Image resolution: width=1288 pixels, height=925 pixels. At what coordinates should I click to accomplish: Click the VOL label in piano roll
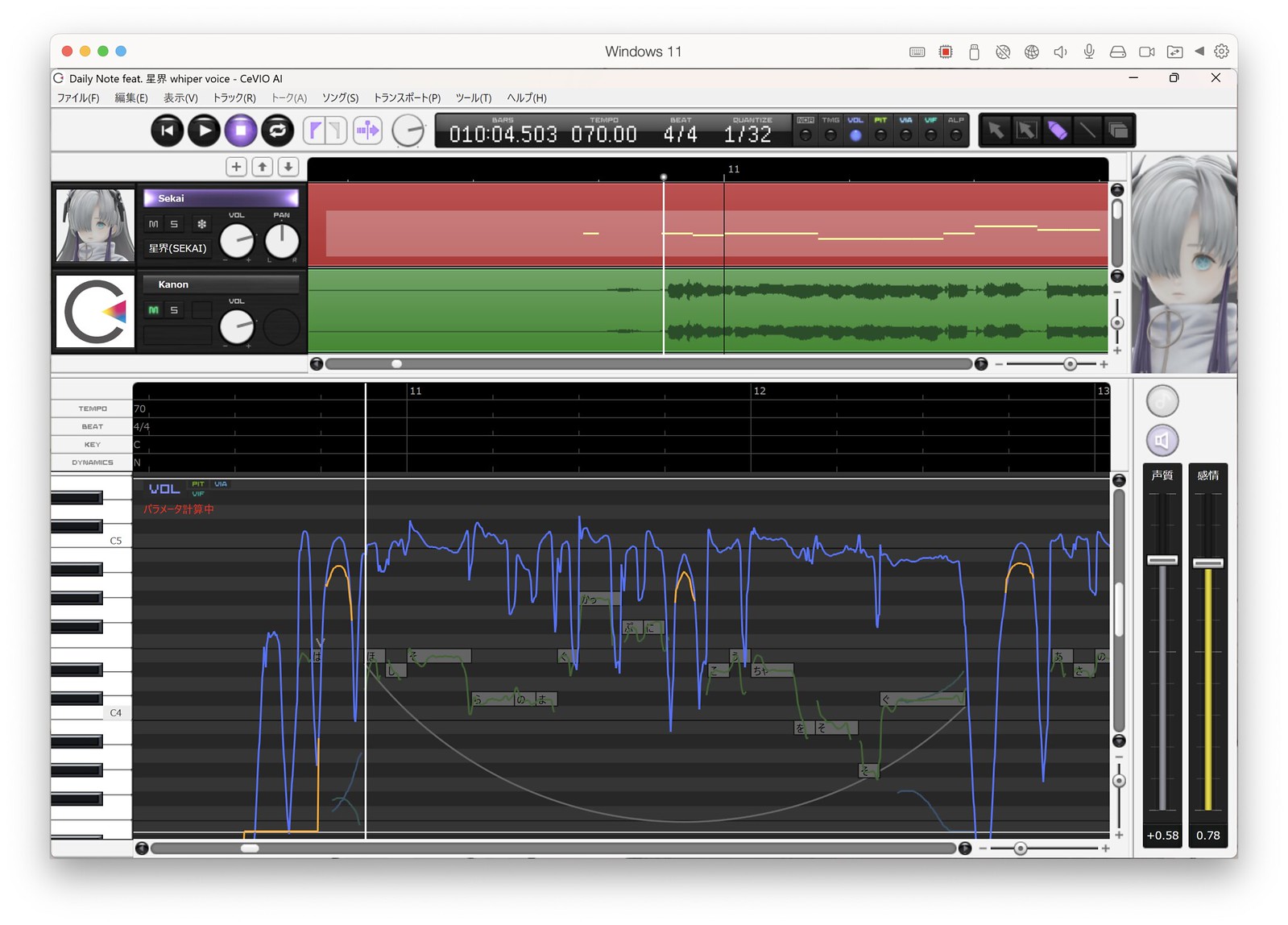(164, 489)
